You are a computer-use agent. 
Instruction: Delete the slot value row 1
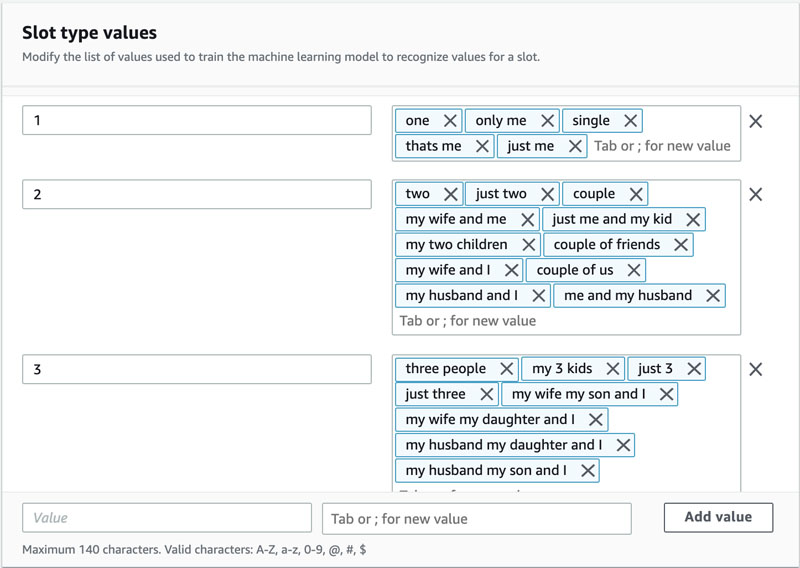pos(756,121)
